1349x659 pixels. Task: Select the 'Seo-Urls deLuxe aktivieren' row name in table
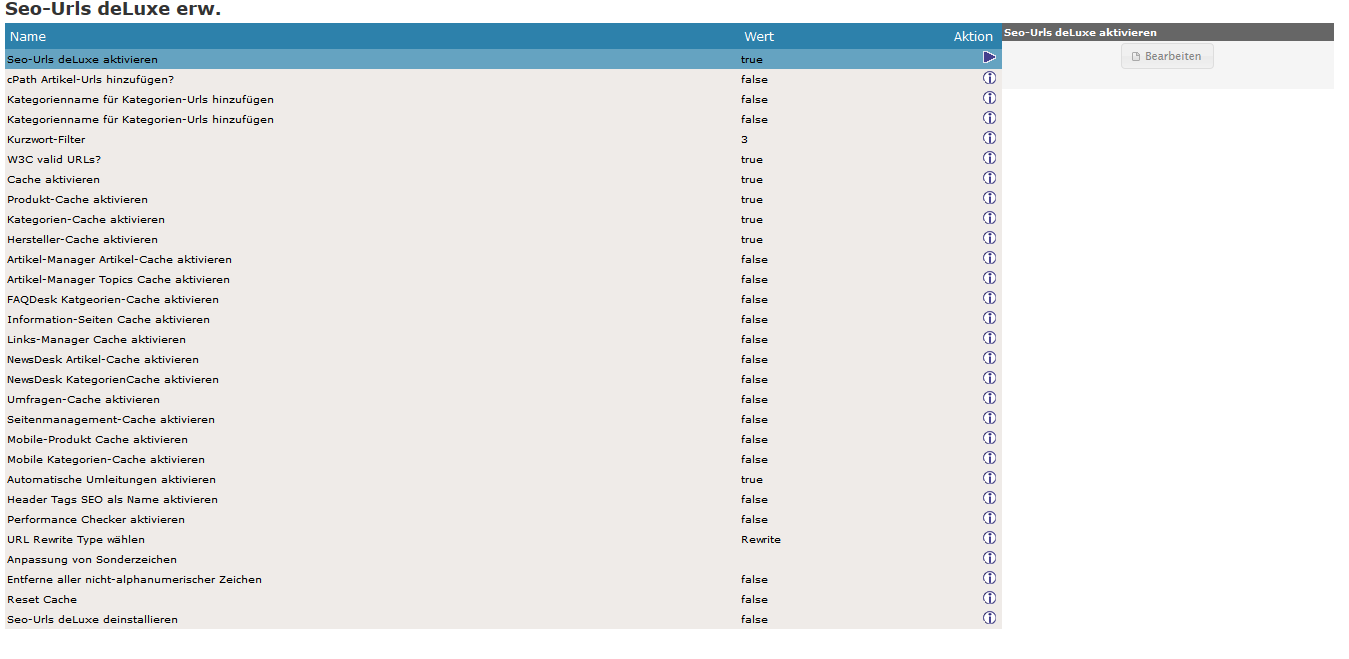(82, 60)
